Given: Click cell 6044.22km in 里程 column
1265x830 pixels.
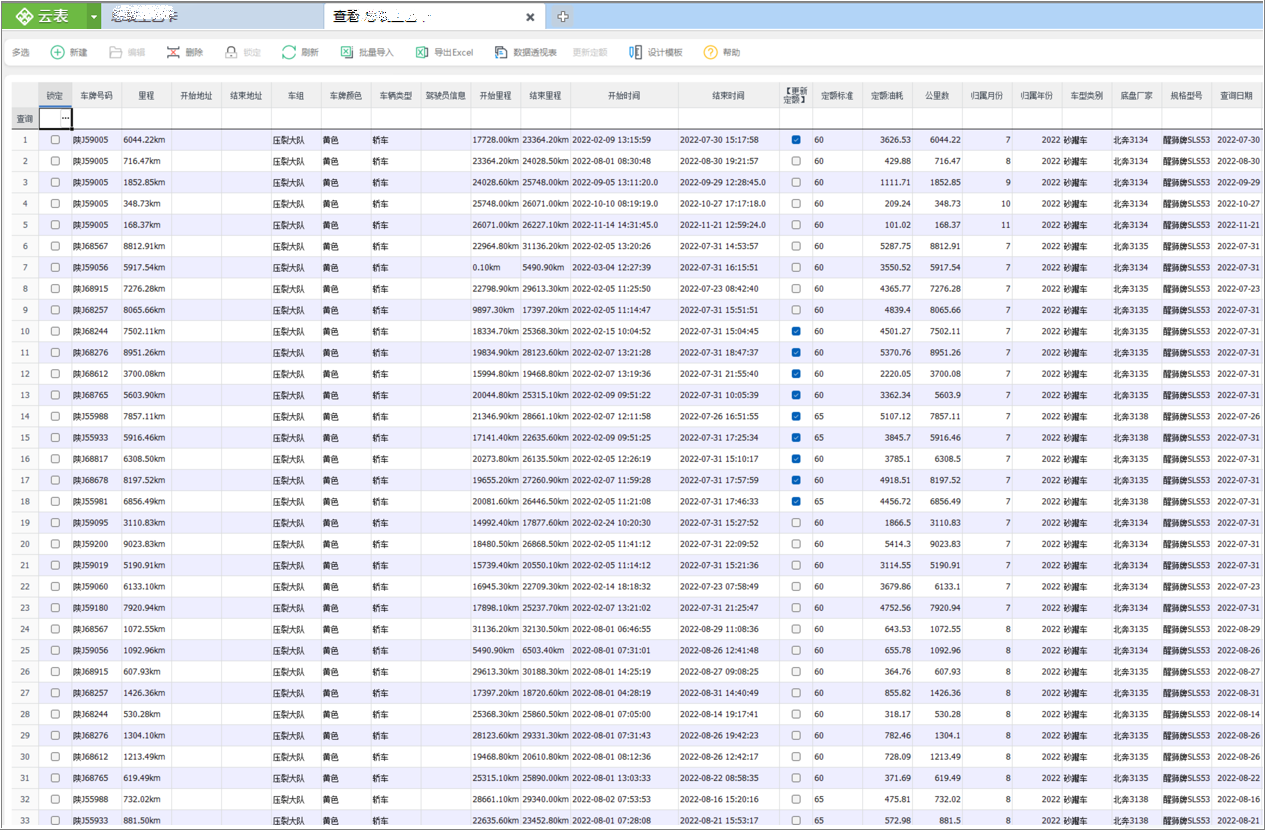Looking at the screenshot, I should click(x=146, y=140).
